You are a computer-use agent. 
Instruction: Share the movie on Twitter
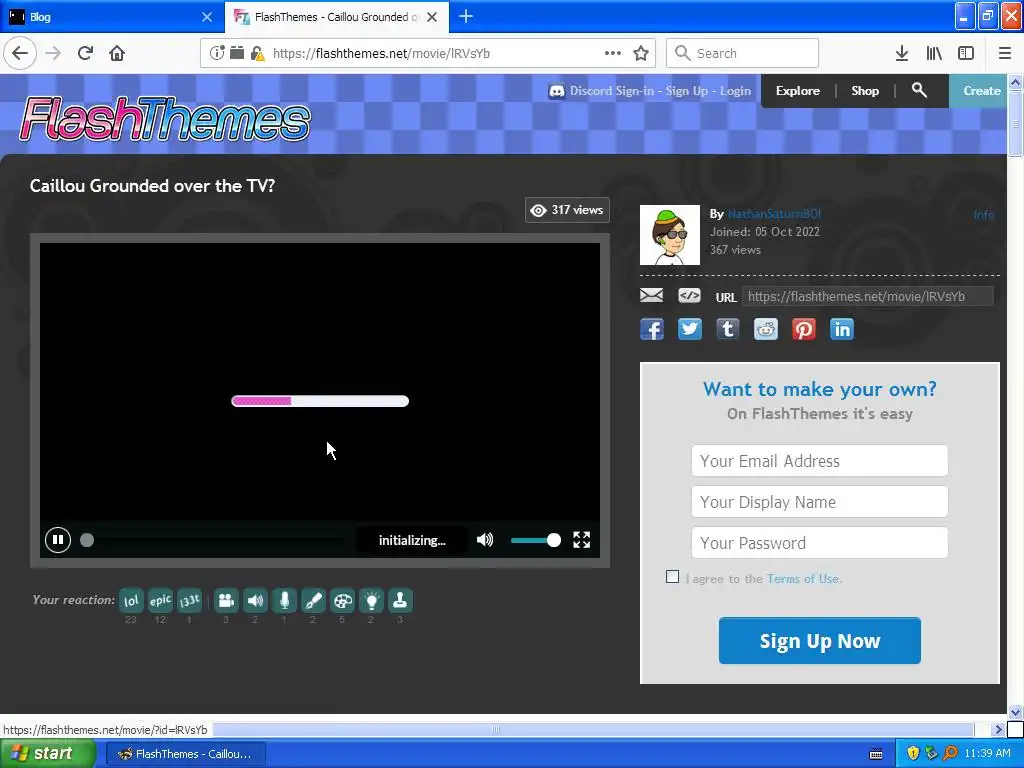690,329
